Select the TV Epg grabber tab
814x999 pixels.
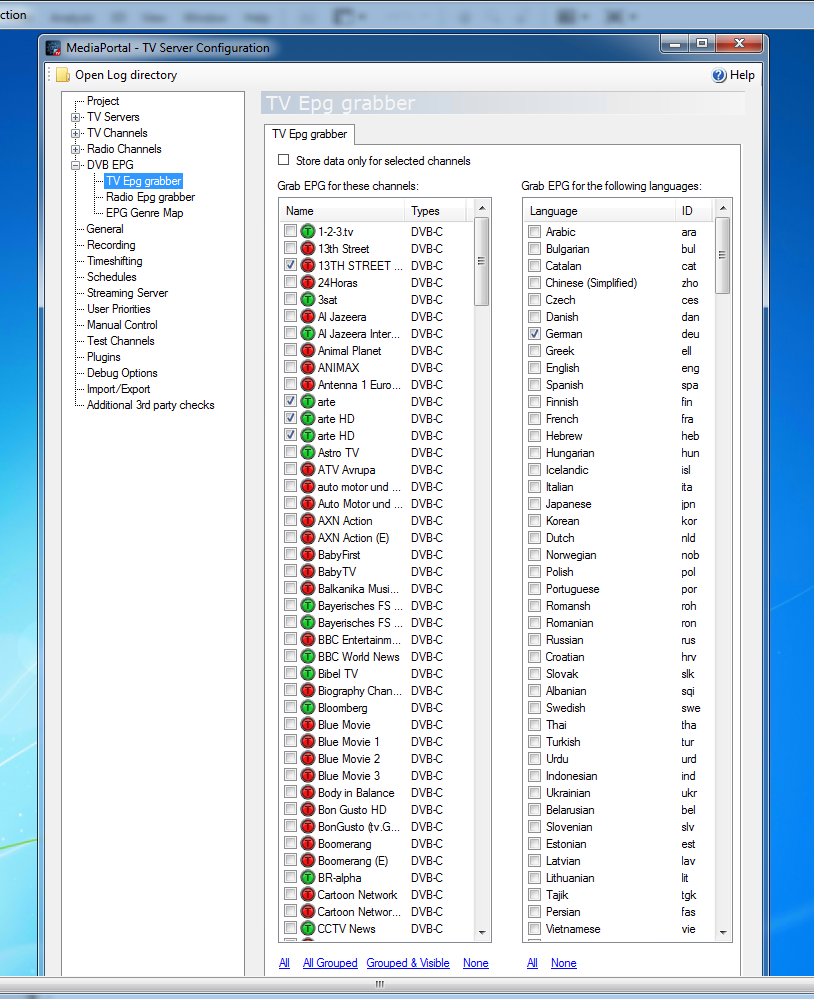coord(310,134)
